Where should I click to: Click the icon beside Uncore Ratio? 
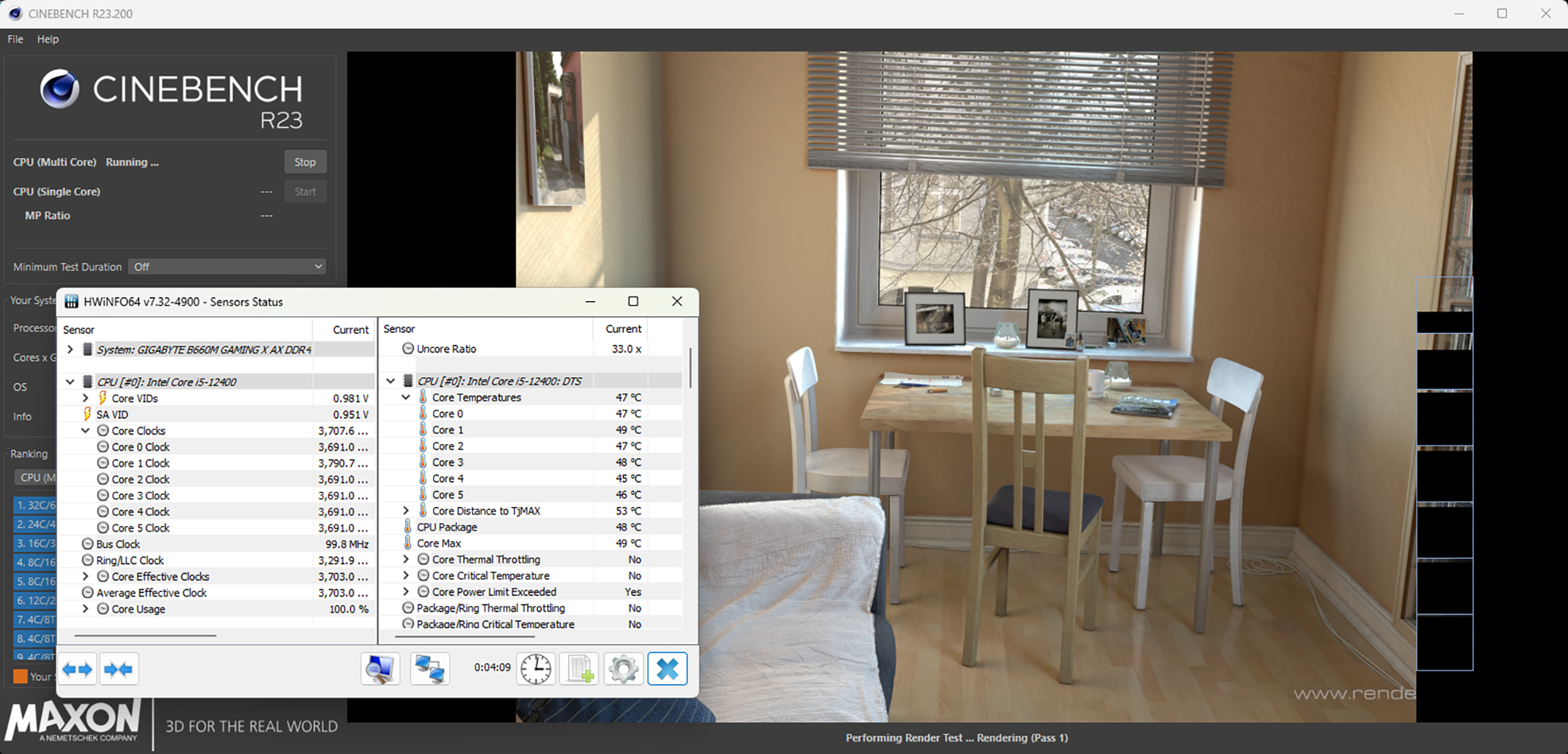[x=408, y=349]
